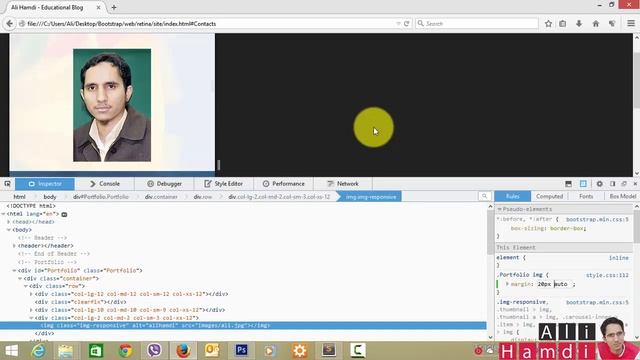Select the div.row breadcrumb
The height and width of the screenshot is (360, 640).
coord(203,197)
